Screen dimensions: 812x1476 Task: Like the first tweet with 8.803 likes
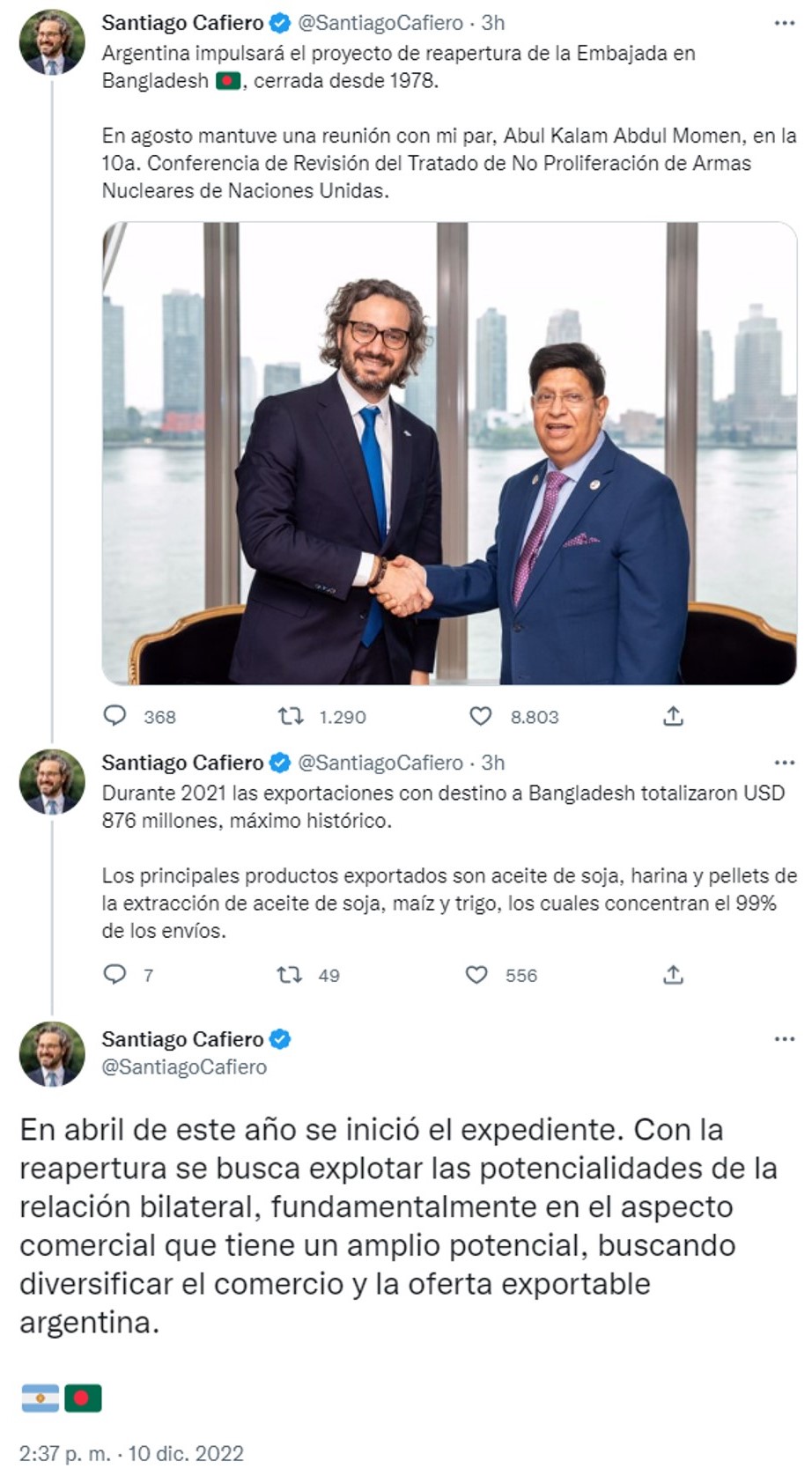click(480, 716)
